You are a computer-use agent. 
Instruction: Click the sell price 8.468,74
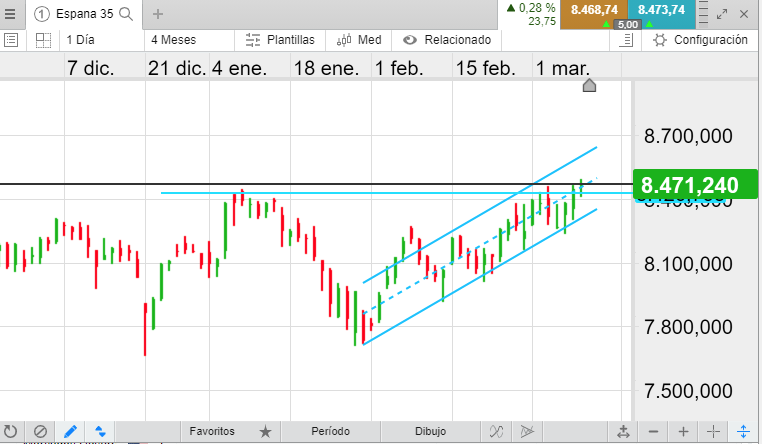(x=594, y=14)
